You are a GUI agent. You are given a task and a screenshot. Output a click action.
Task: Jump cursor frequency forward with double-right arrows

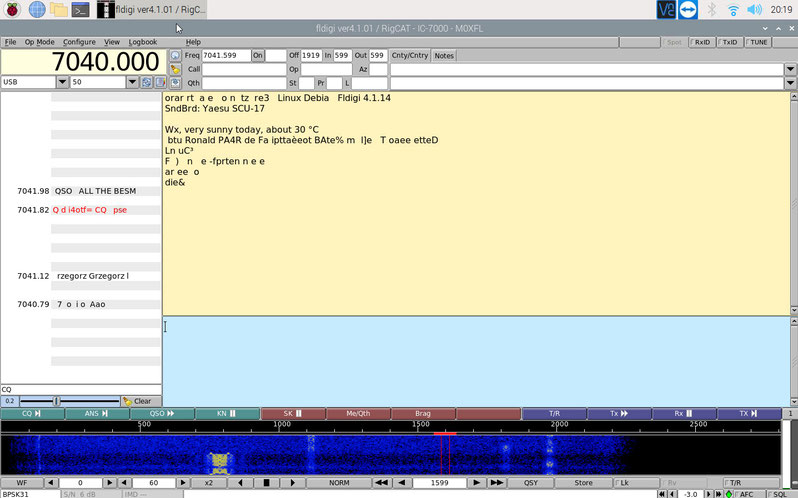497,483
